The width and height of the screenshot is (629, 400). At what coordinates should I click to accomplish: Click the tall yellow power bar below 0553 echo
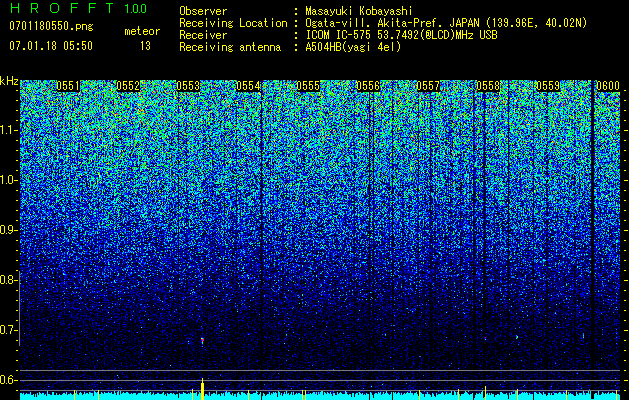pos(202,389)
